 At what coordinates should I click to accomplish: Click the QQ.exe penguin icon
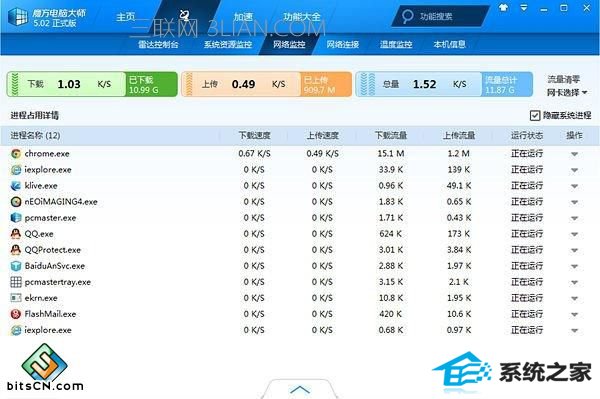[16, 234]
